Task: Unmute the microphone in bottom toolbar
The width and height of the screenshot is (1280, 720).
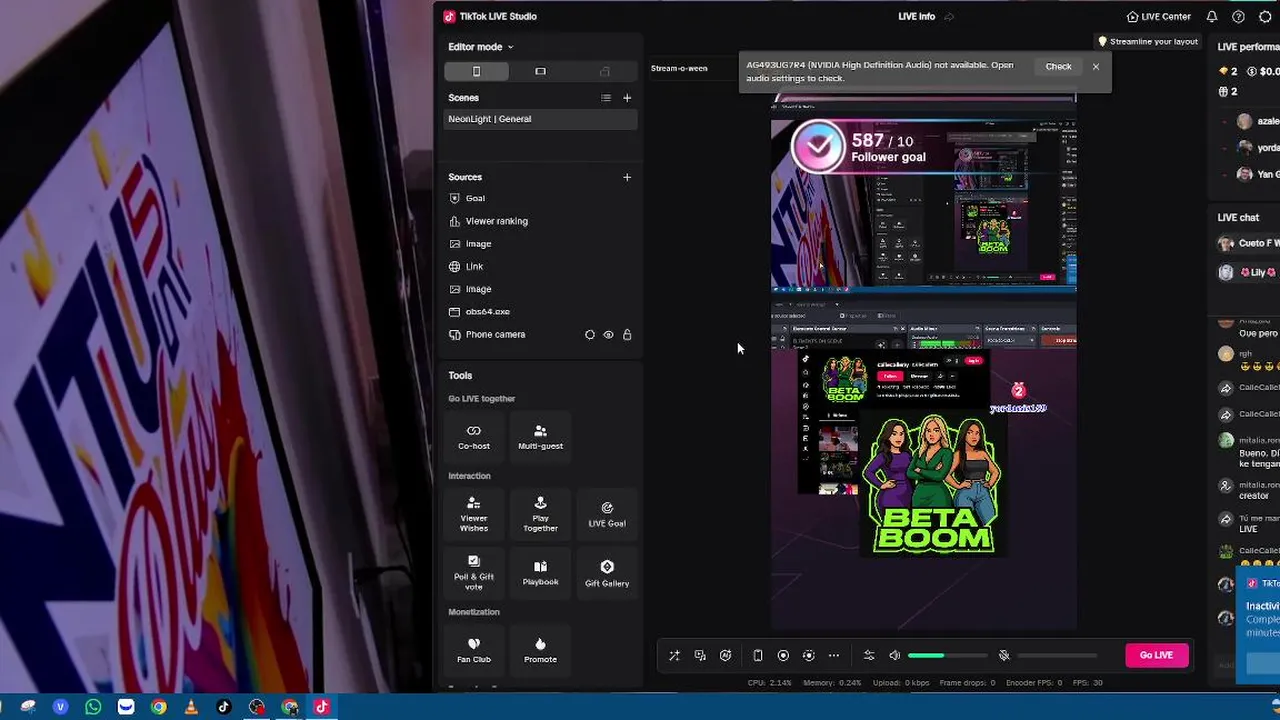Action: tap(1004, 656)
